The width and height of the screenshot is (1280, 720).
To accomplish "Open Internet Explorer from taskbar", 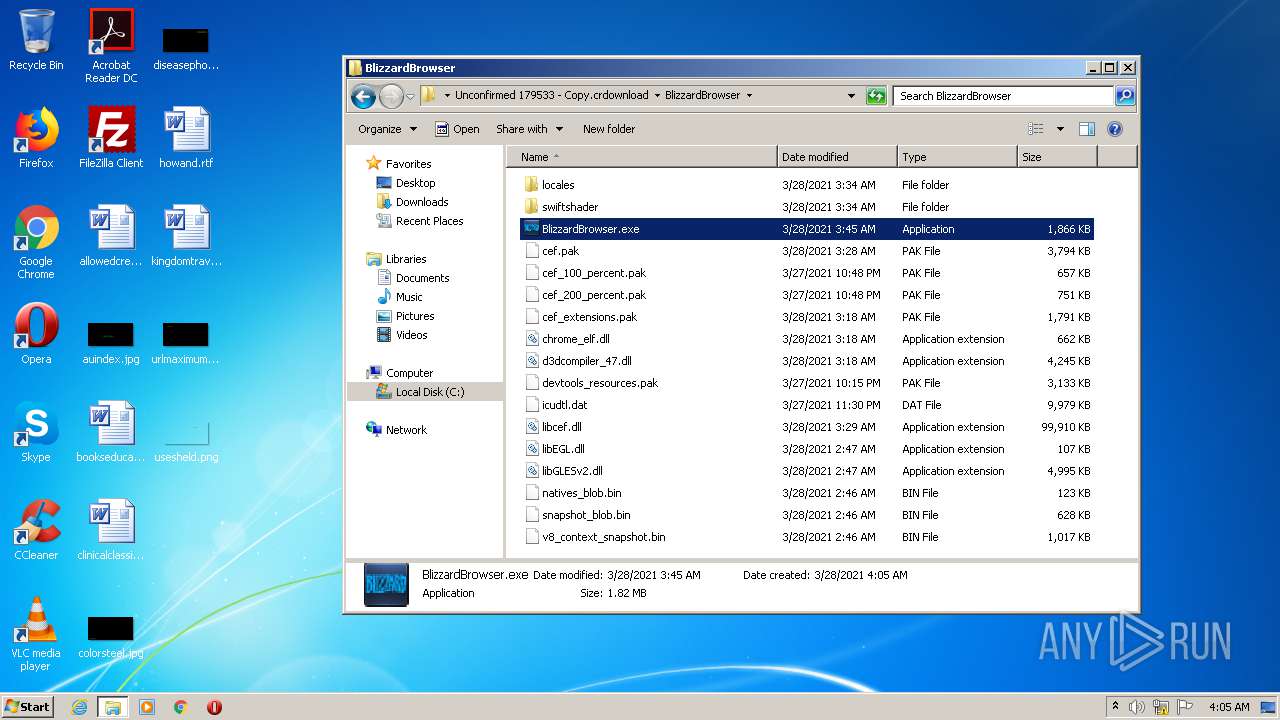I will [x=79, y=707].
